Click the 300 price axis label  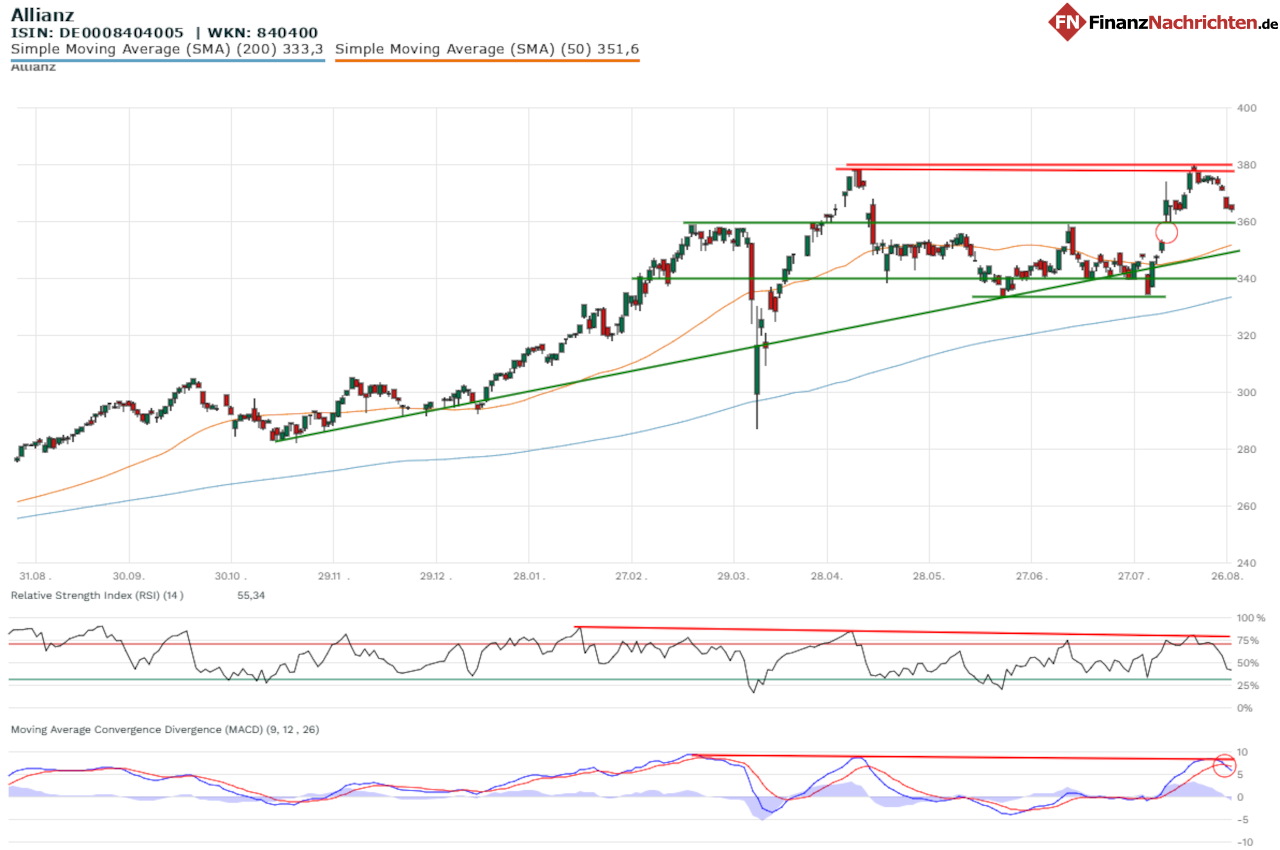(x=1247, y=393)
